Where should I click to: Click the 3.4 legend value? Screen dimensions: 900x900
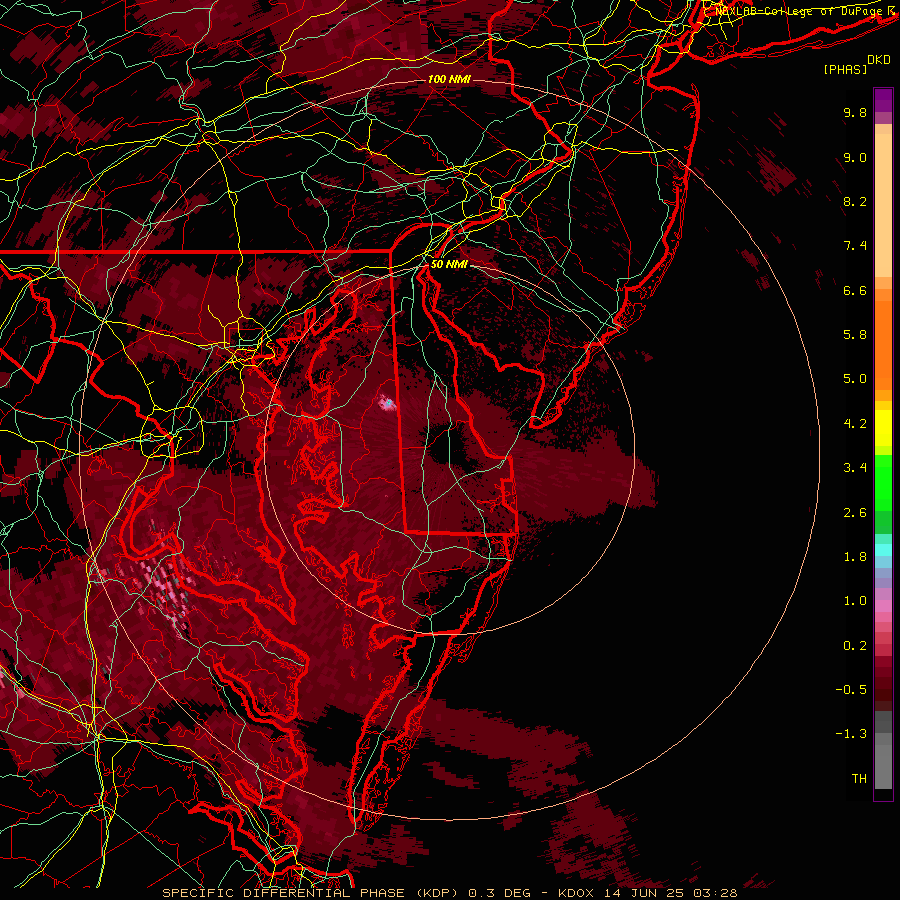pos(855,468)
